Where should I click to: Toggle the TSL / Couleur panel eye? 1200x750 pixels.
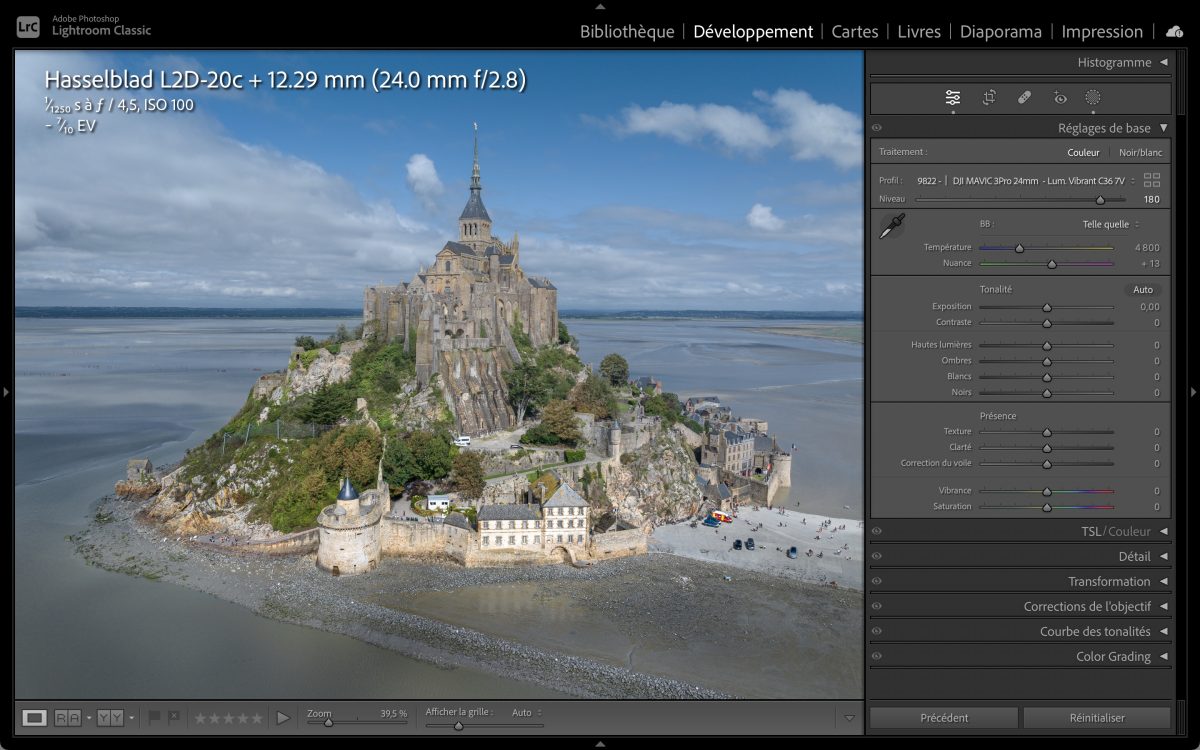point(877,532)
